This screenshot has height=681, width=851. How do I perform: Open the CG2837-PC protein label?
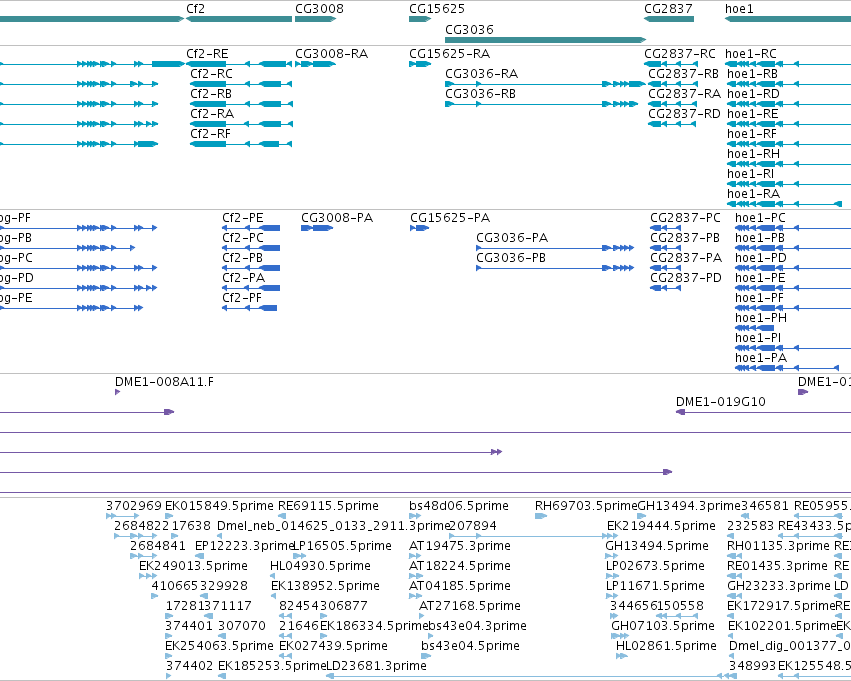pos(685,218)
